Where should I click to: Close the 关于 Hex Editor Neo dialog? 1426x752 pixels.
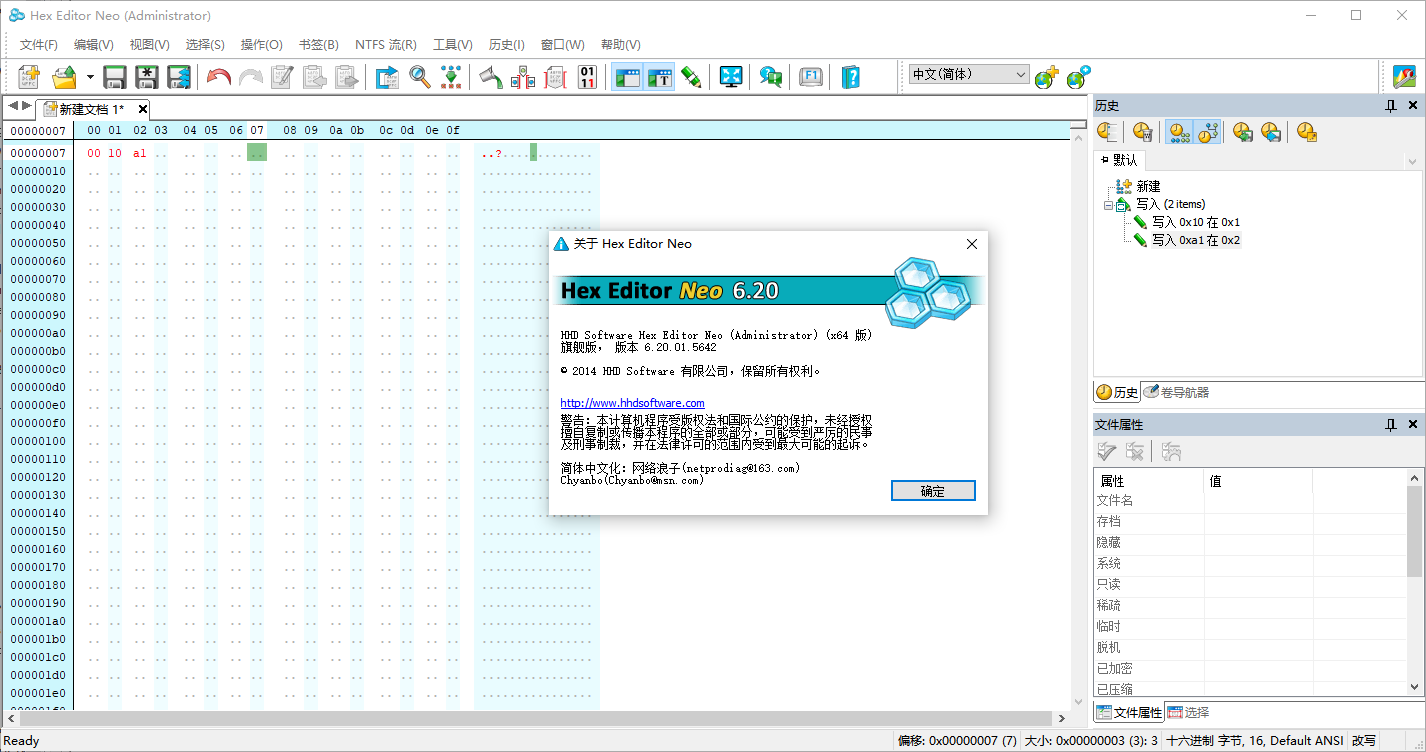point(971,244)
